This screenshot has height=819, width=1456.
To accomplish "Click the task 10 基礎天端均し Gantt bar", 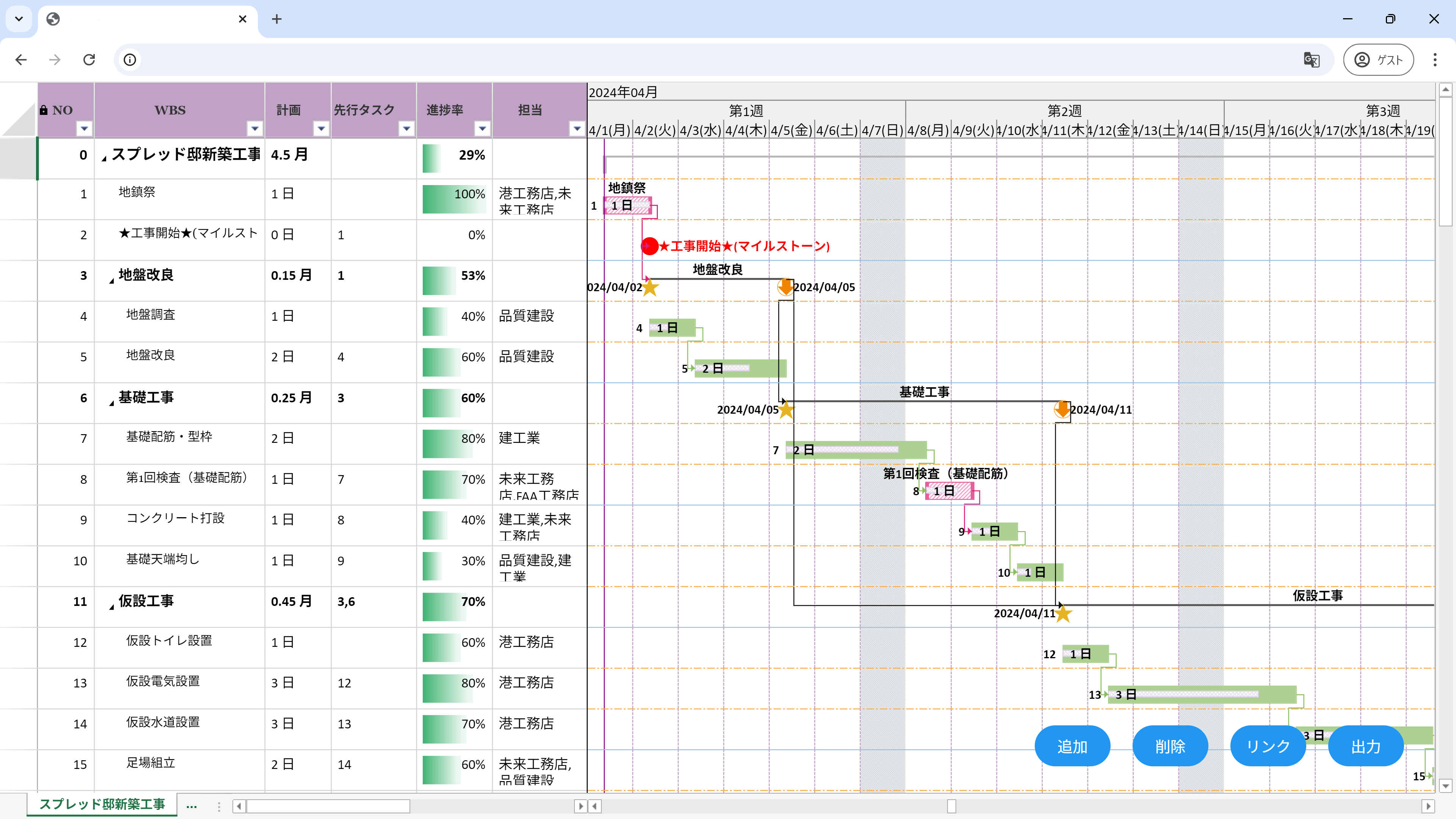I will (x=1040, y=572).
